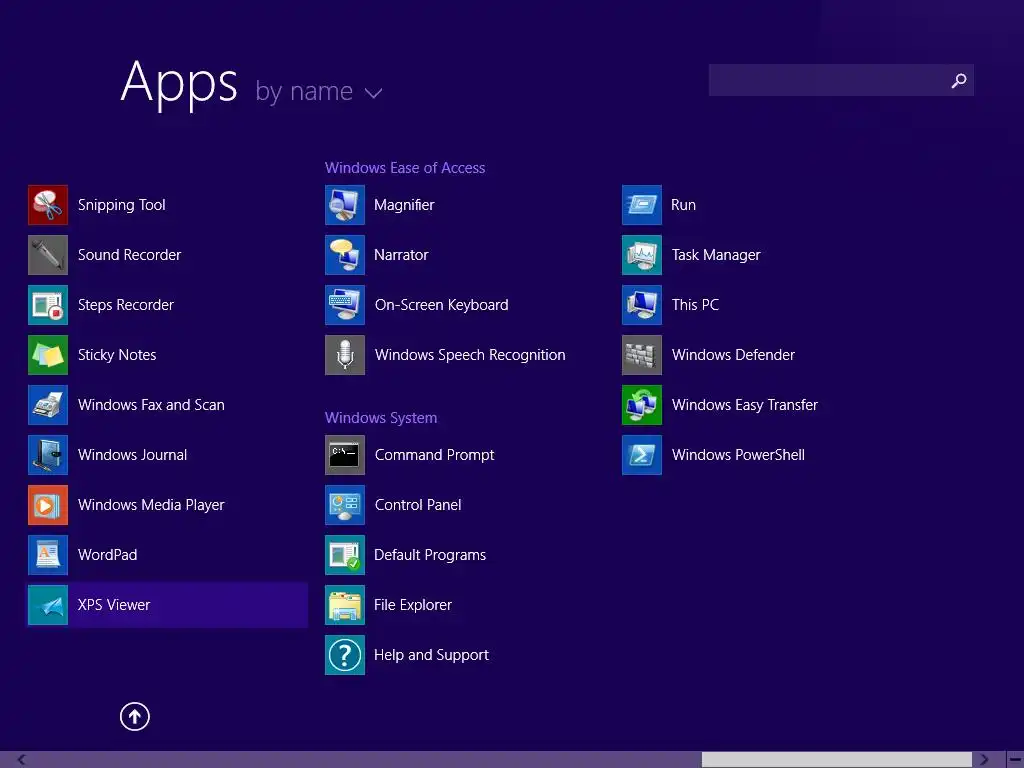Open the Default Programs icon
Viewport: 1024px width, 768px height.
pyautogui.click(x=345, y=555)
